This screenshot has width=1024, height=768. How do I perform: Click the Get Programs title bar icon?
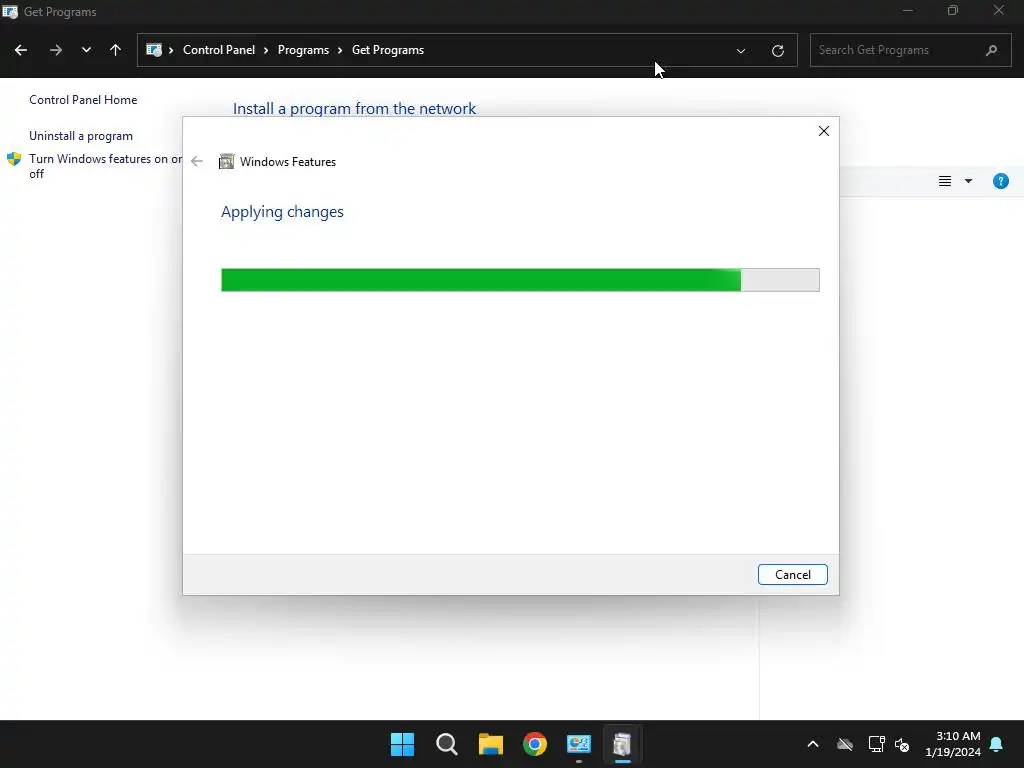10,12
